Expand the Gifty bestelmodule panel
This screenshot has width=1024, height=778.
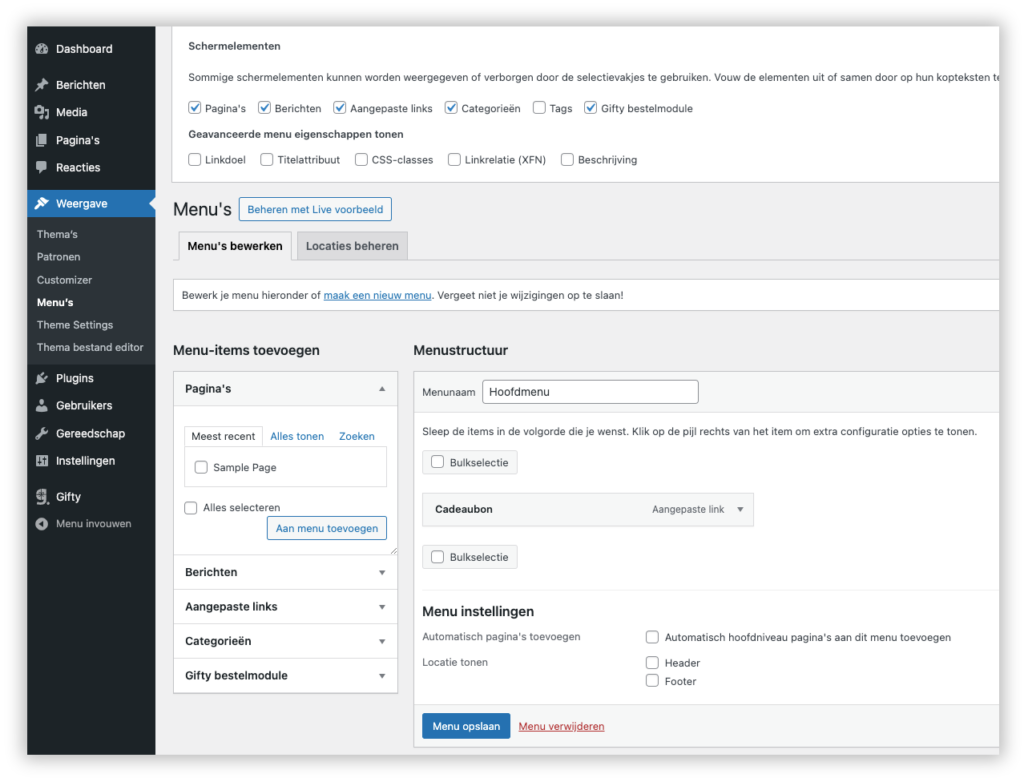click(x=285, y=675)
